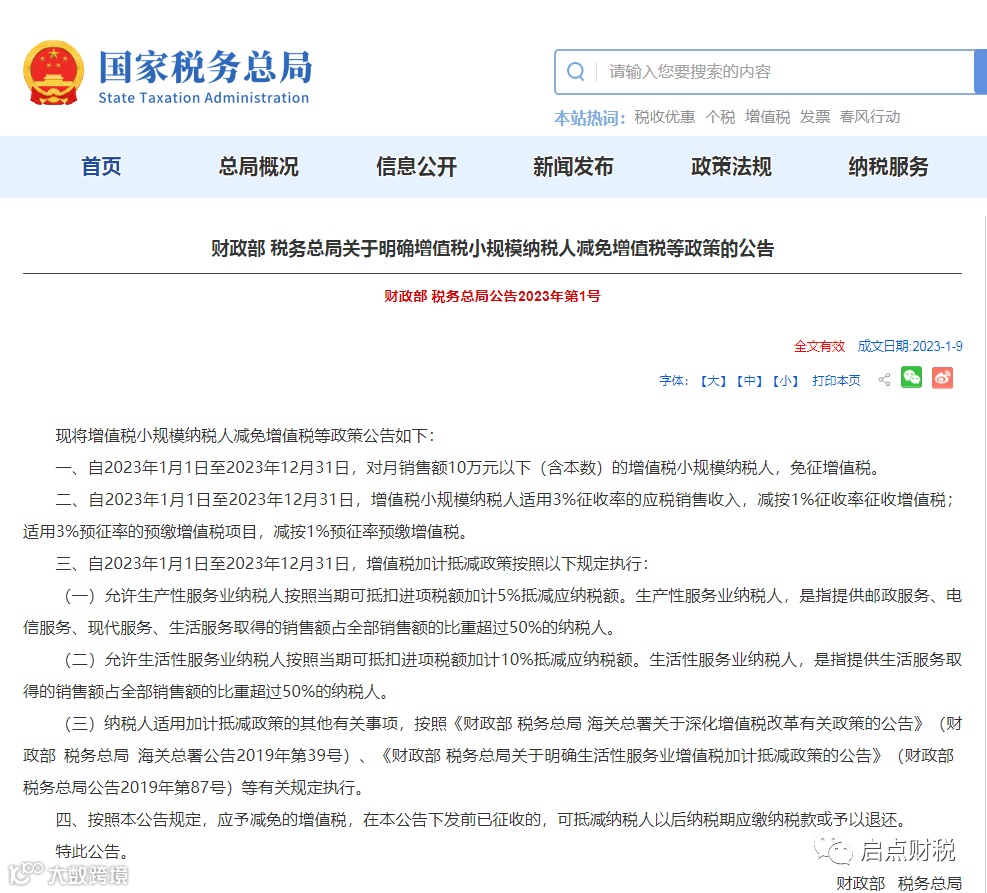Click the gray share icon
This screenshot has width=987, height=893.
pos(884,379)
